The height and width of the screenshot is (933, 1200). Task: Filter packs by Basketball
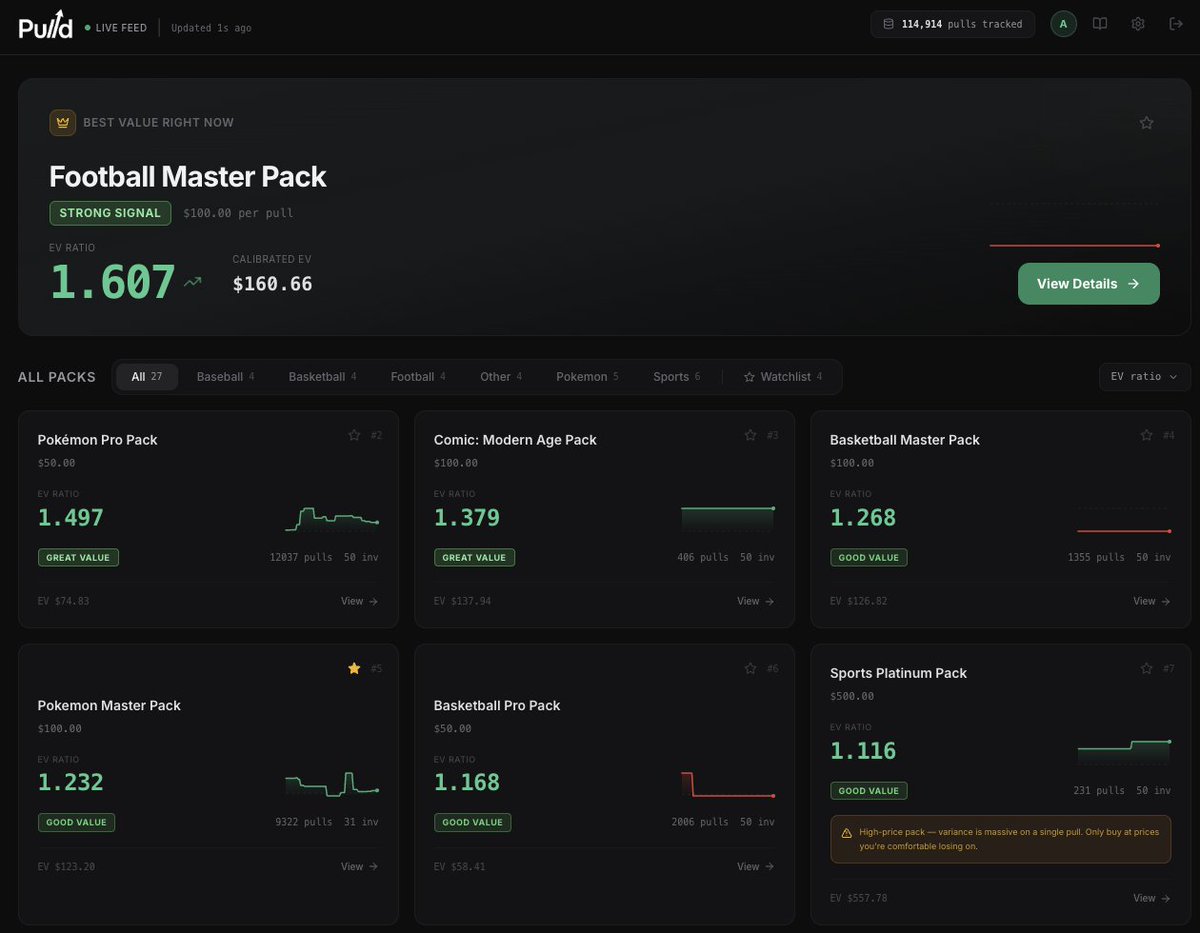tap(322, 377)
